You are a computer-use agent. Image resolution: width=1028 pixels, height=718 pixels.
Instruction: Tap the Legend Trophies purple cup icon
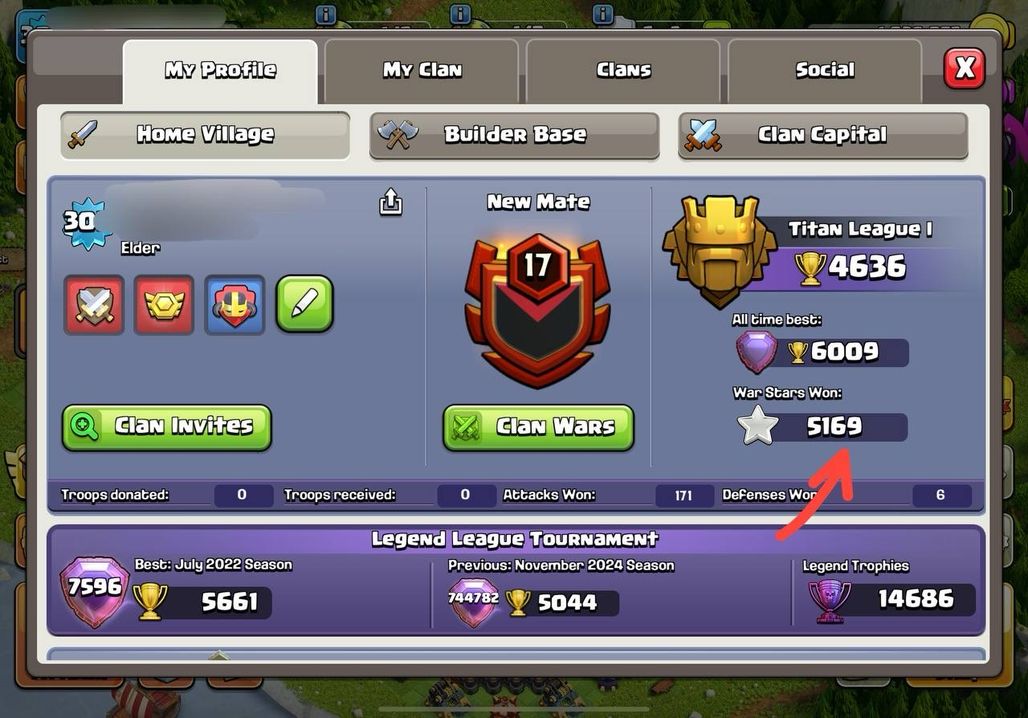click(x=829, y=601)
